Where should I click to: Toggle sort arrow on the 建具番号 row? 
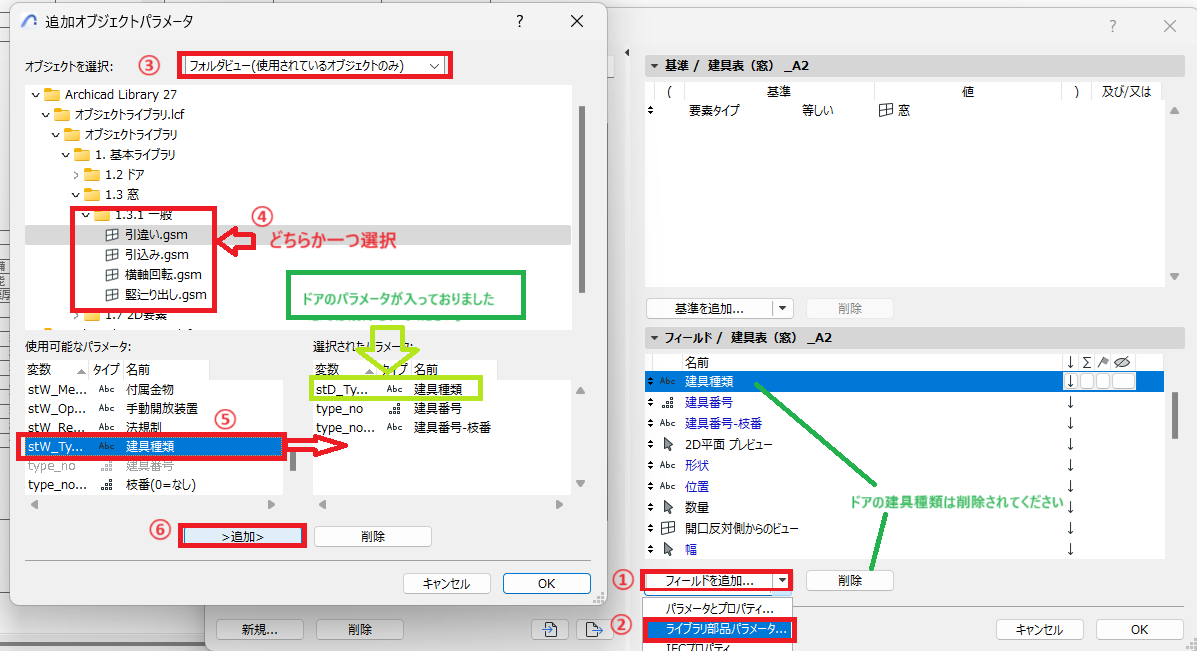[1071, 402]
